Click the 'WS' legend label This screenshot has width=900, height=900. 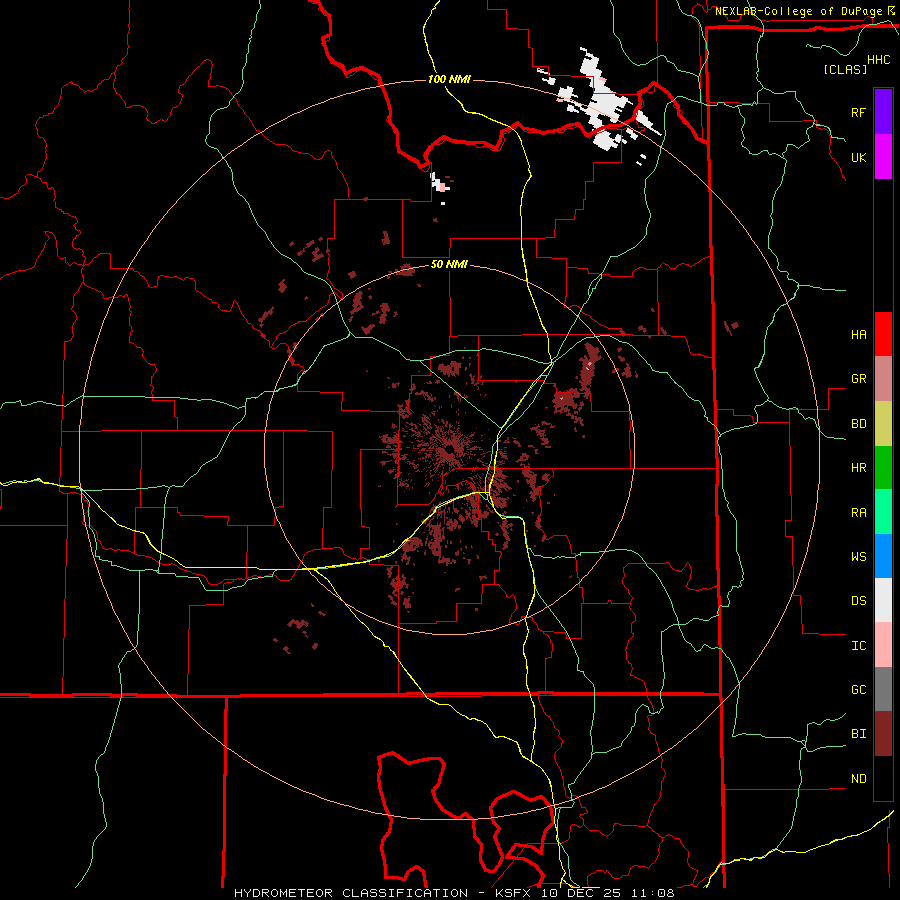[858, 557]
